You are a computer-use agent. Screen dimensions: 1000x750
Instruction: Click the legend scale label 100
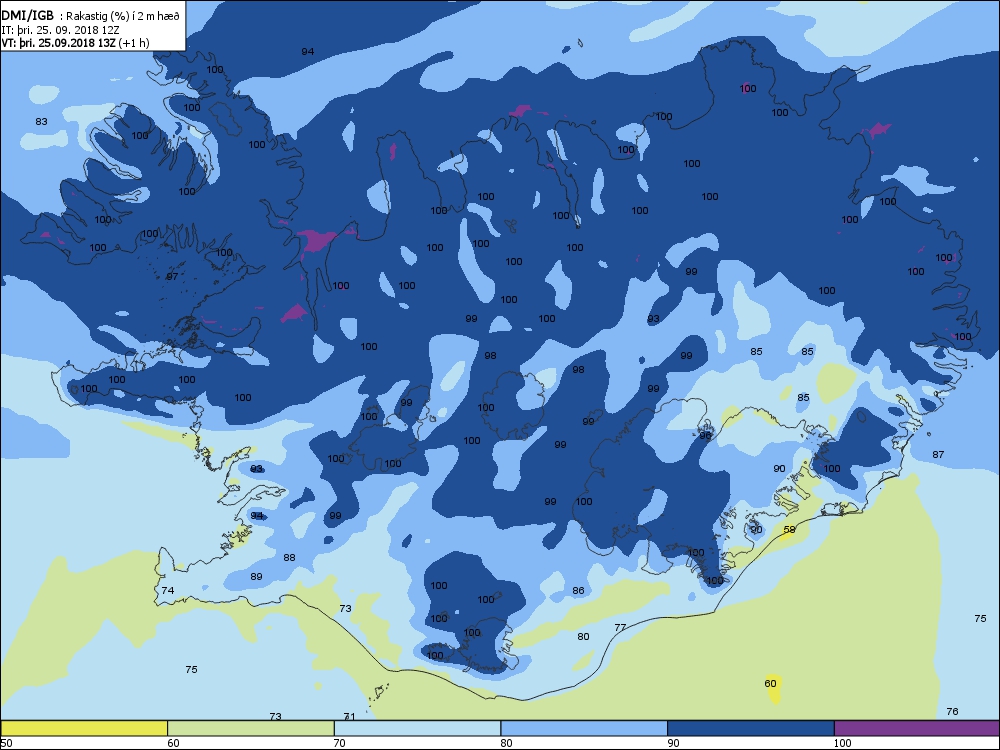tap(842, 743)
